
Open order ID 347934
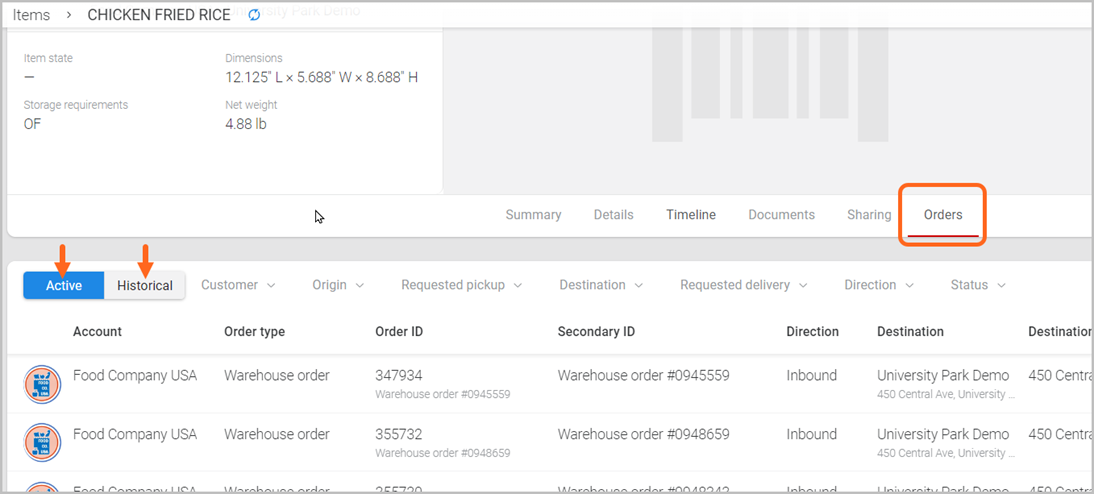399,376
